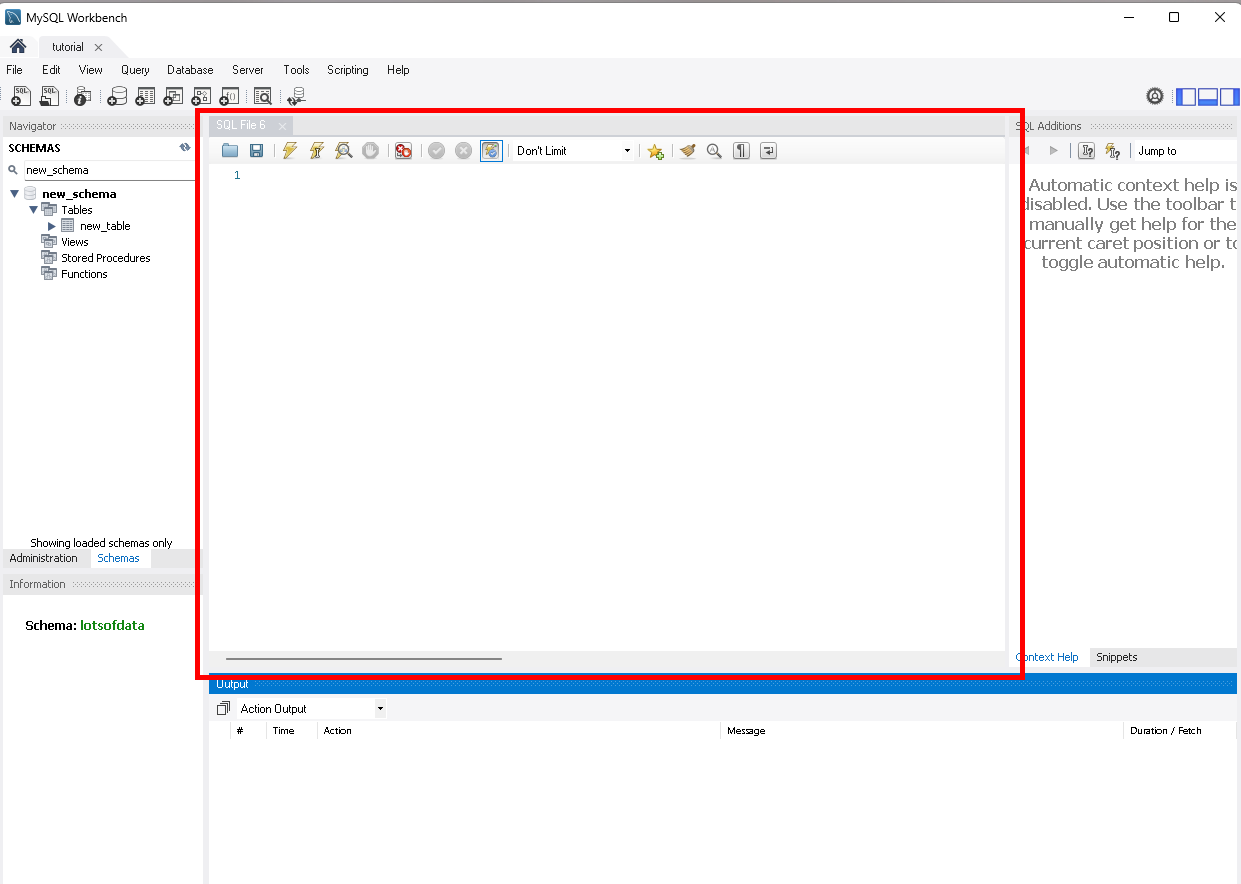1241x884 pixels.
Task: Run EXPLAIN on the current statement
Action: click(343, 151)
